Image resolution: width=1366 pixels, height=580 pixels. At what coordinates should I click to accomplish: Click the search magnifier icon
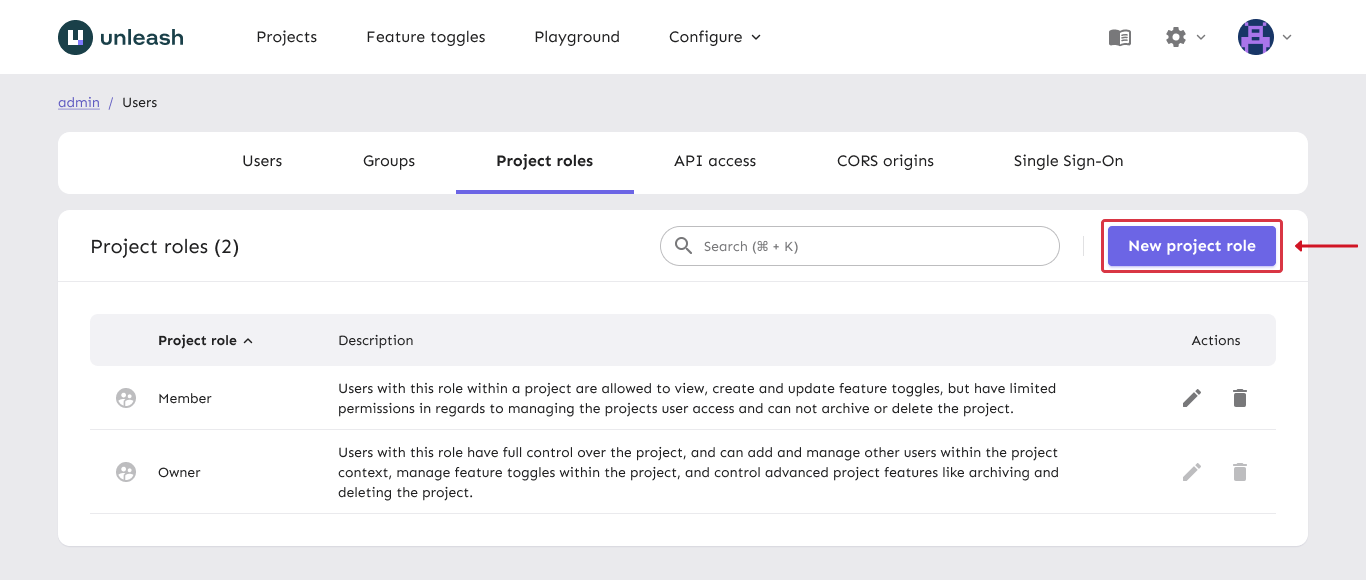pos(683,245)
